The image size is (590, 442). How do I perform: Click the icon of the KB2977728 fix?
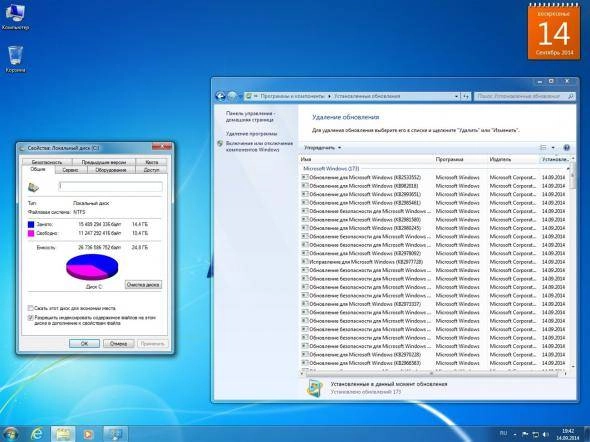point(305,261)
